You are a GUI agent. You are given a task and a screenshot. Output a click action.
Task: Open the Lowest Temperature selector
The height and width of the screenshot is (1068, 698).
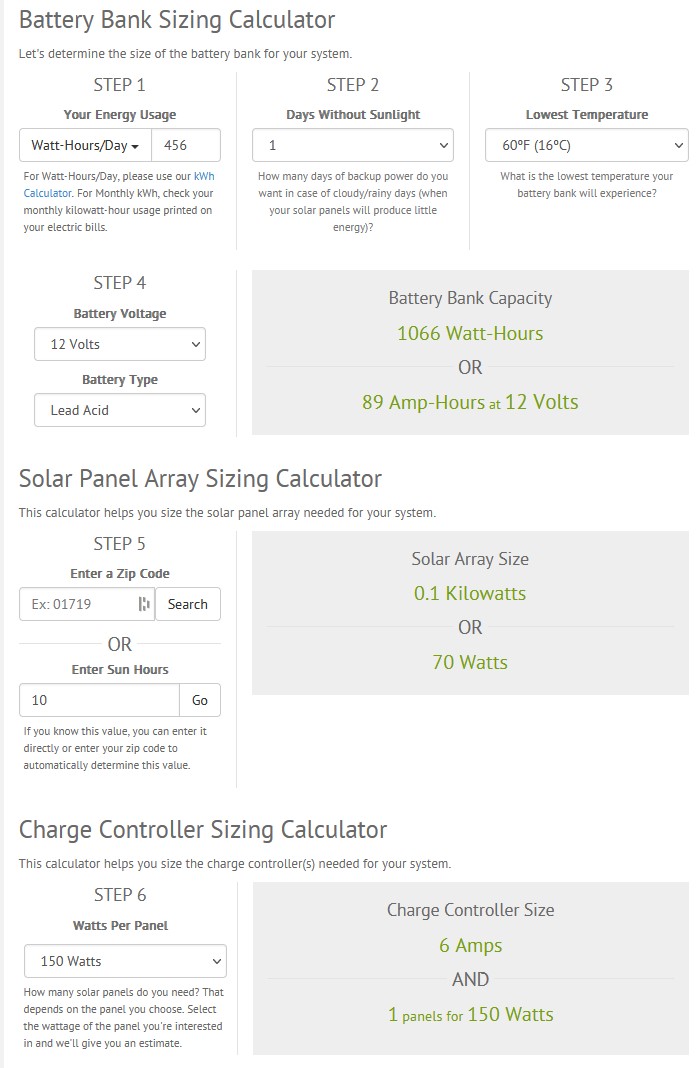tap(586, 145)
